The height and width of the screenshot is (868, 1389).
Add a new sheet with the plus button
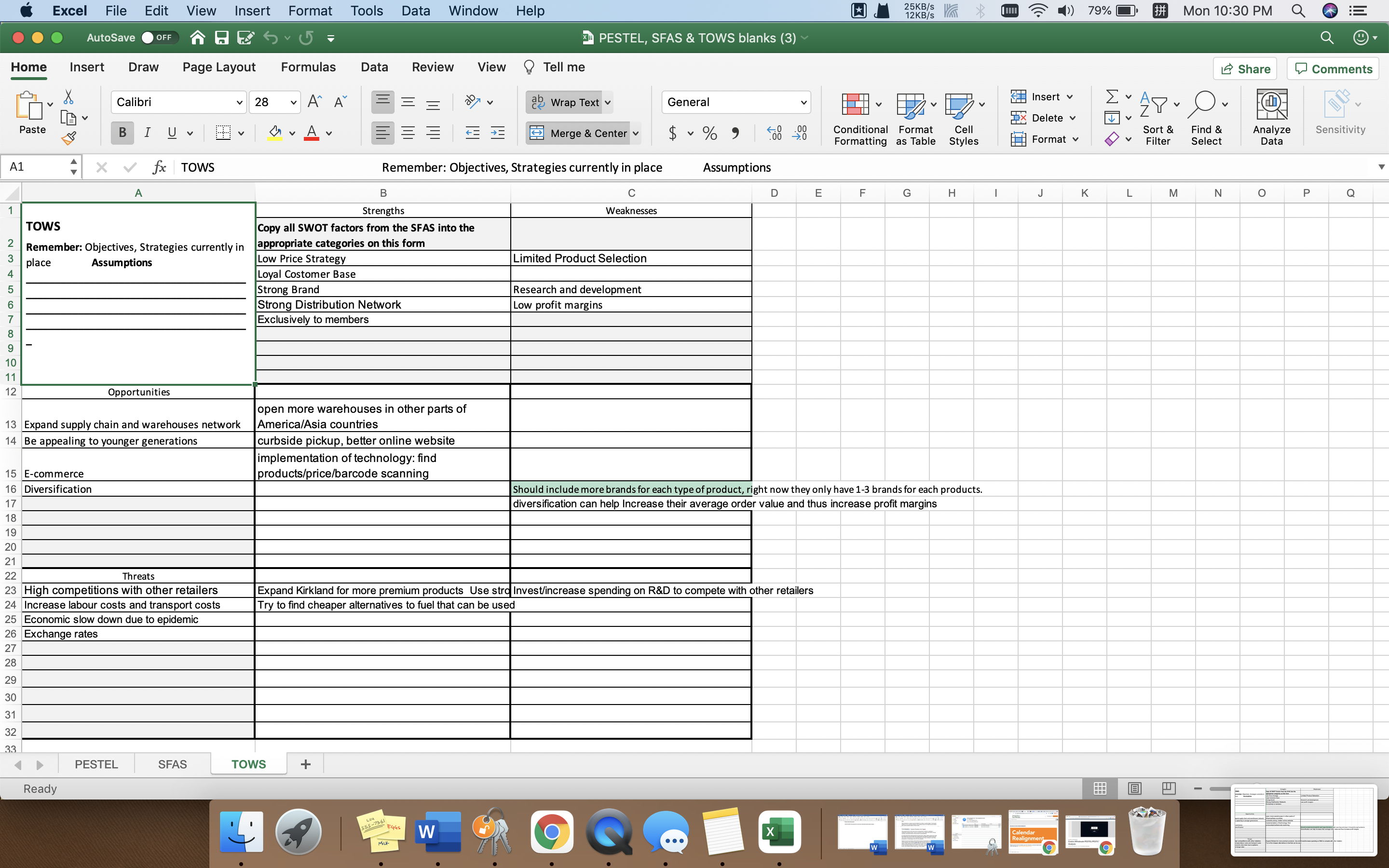305,764
